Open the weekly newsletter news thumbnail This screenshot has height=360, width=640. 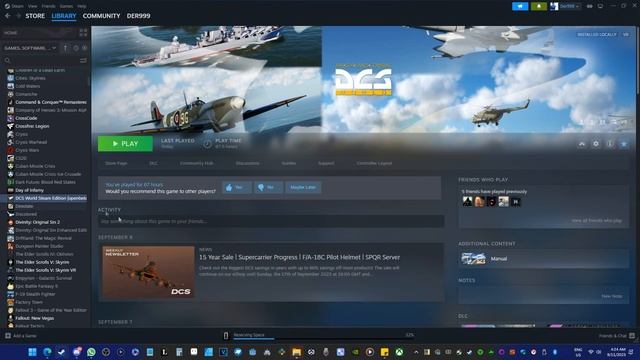(148, 272)
